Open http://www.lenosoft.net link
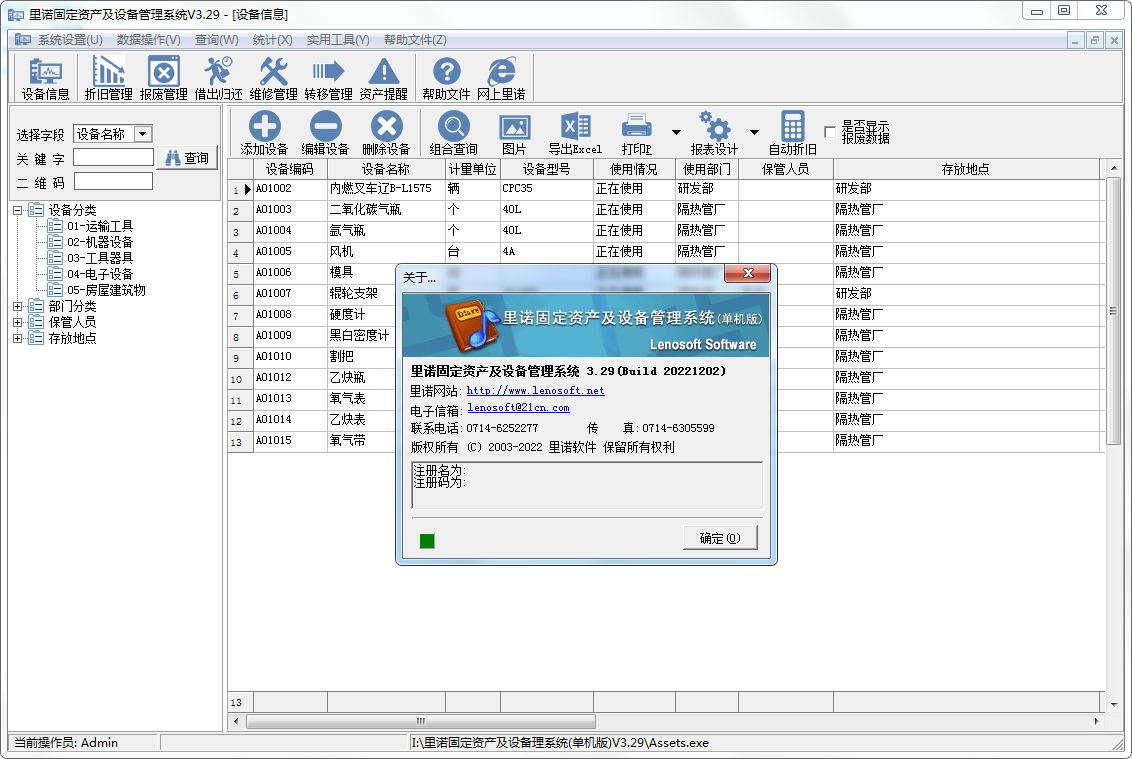1132x759 pixels. pyautogui.click(x=536, y=391)
